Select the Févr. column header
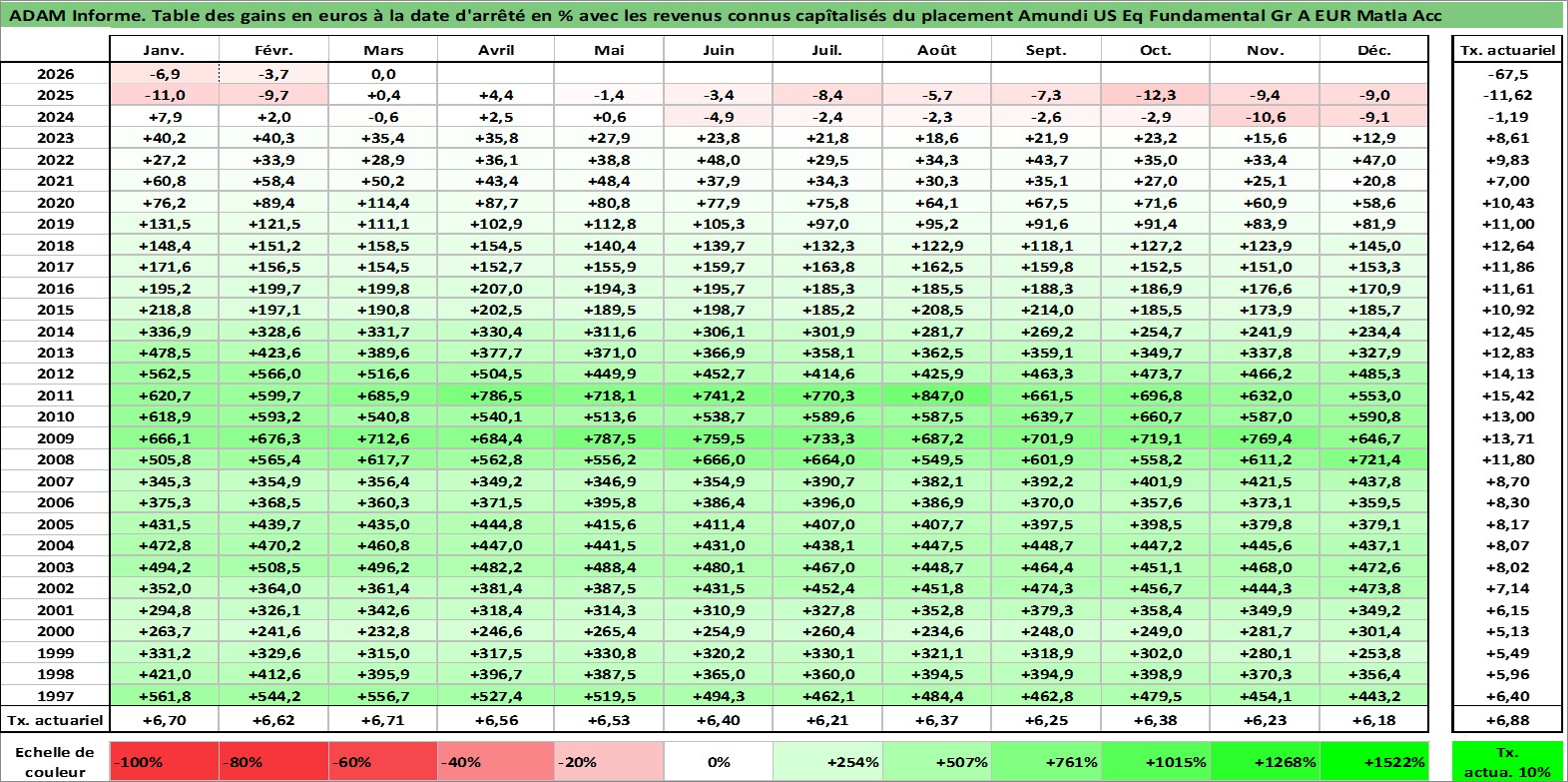The width and height of the screenshot is (1568, 782). [273, 50]
